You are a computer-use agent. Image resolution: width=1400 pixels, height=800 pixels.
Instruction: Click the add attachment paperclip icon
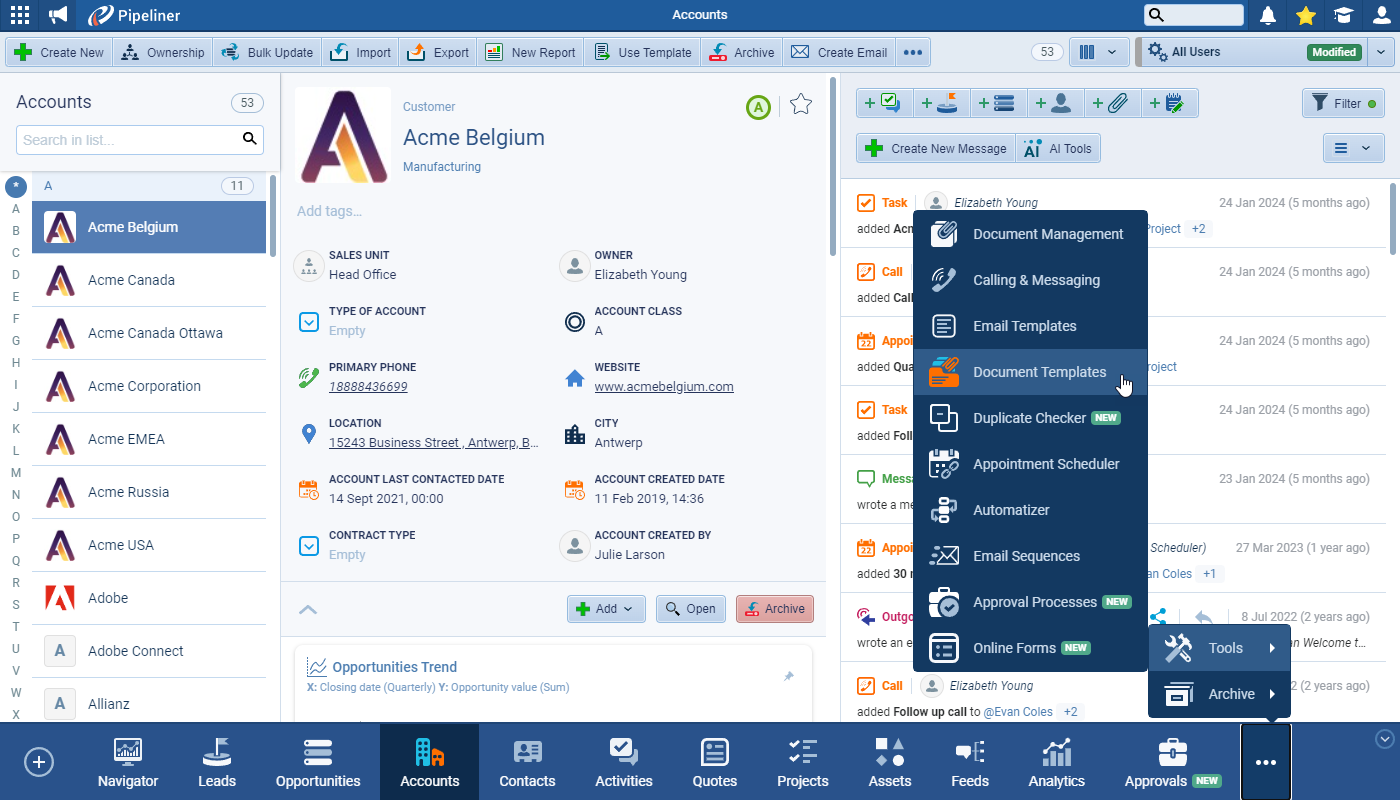[x=1111, y=103]
